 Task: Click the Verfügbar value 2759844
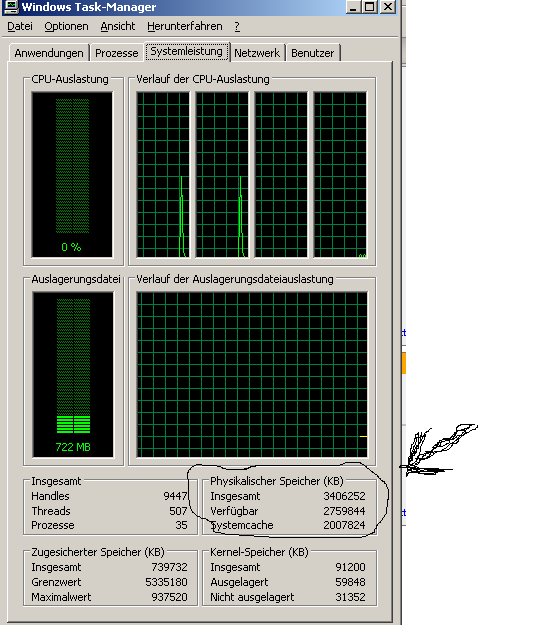(x=344, y=511)
